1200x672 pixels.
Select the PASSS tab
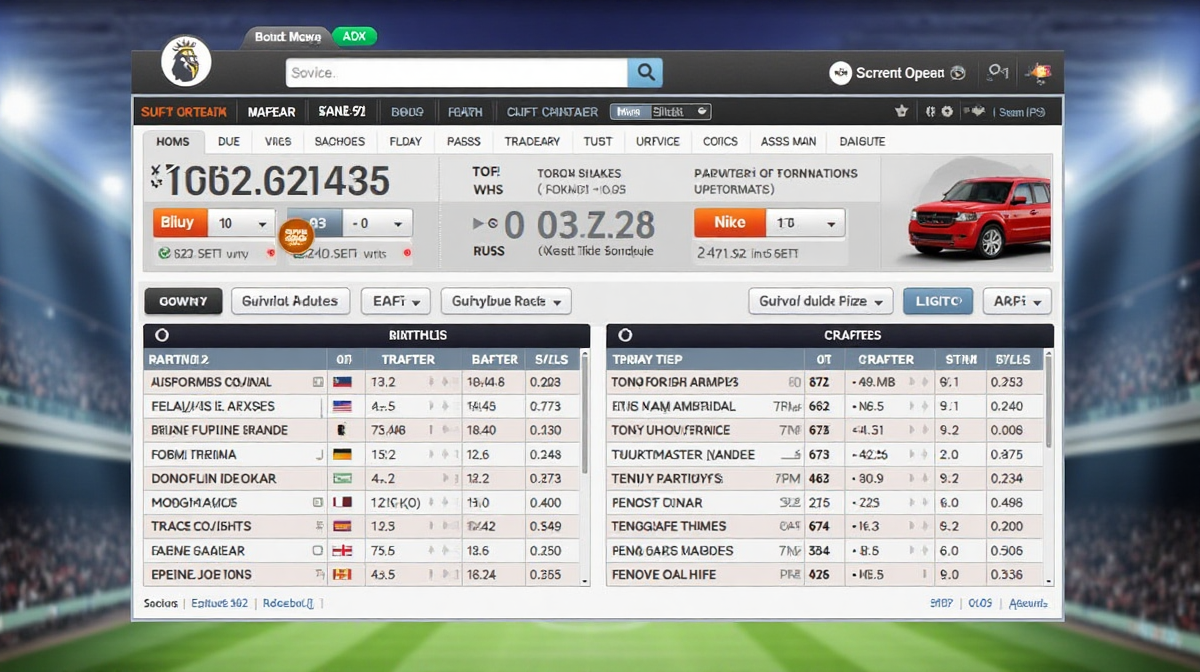[464, 142]
